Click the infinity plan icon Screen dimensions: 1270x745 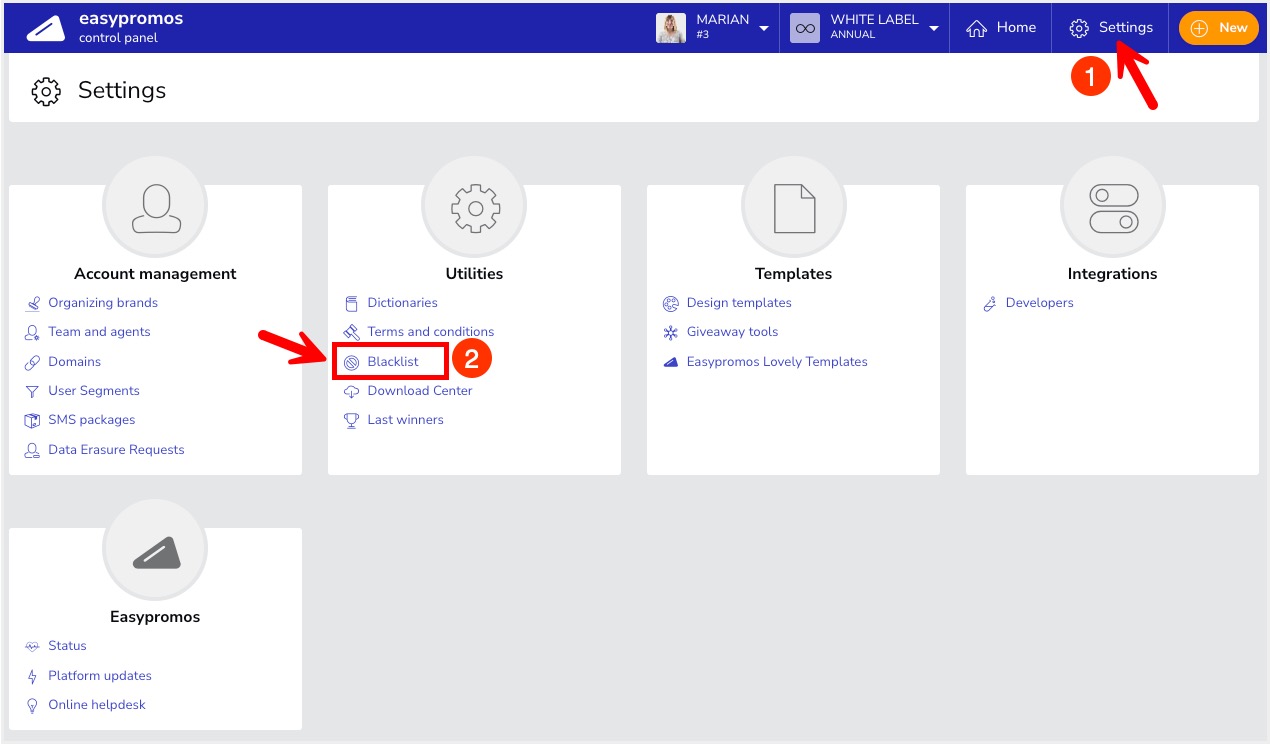tap(805, 28)
